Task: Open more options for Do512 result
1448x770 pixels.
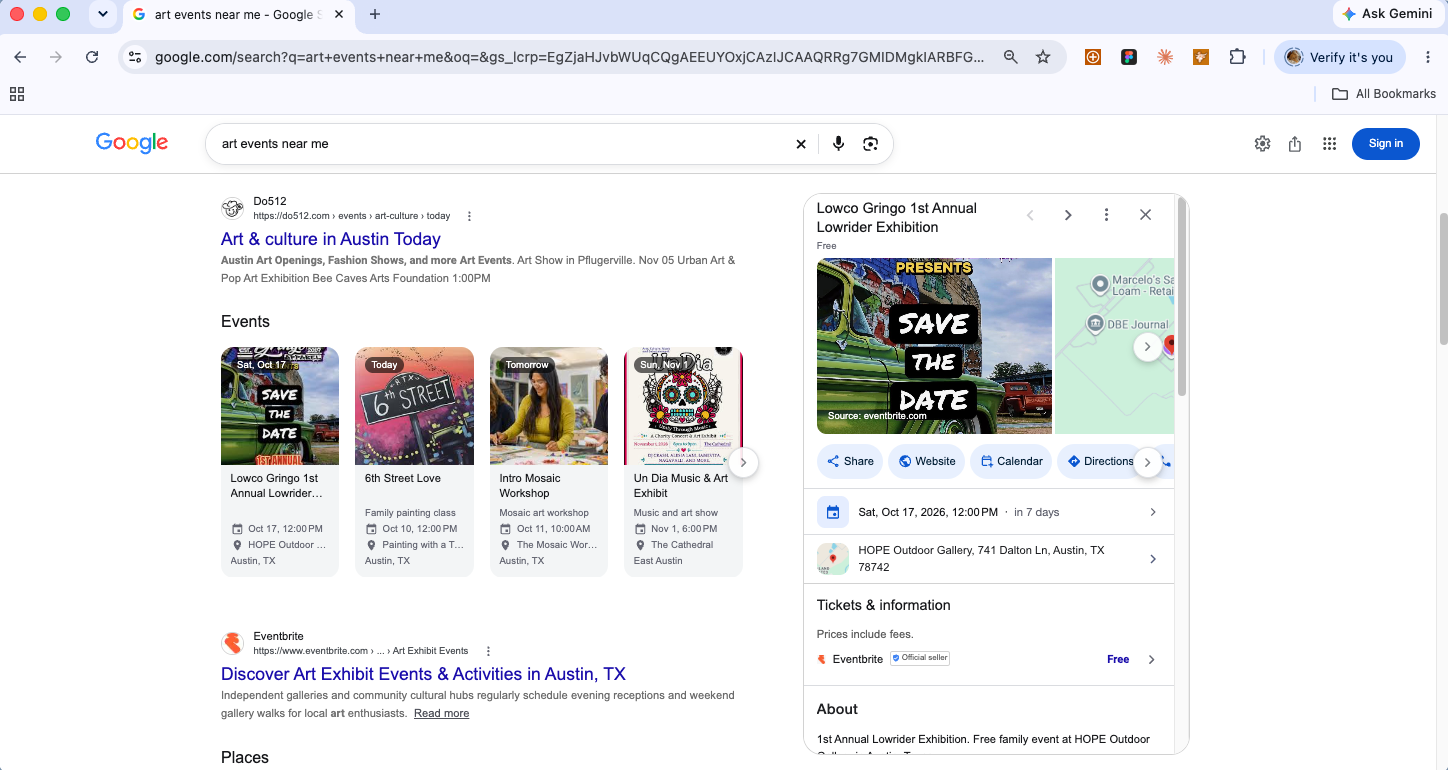Action: pyautogui.click(x=469, y=216)
